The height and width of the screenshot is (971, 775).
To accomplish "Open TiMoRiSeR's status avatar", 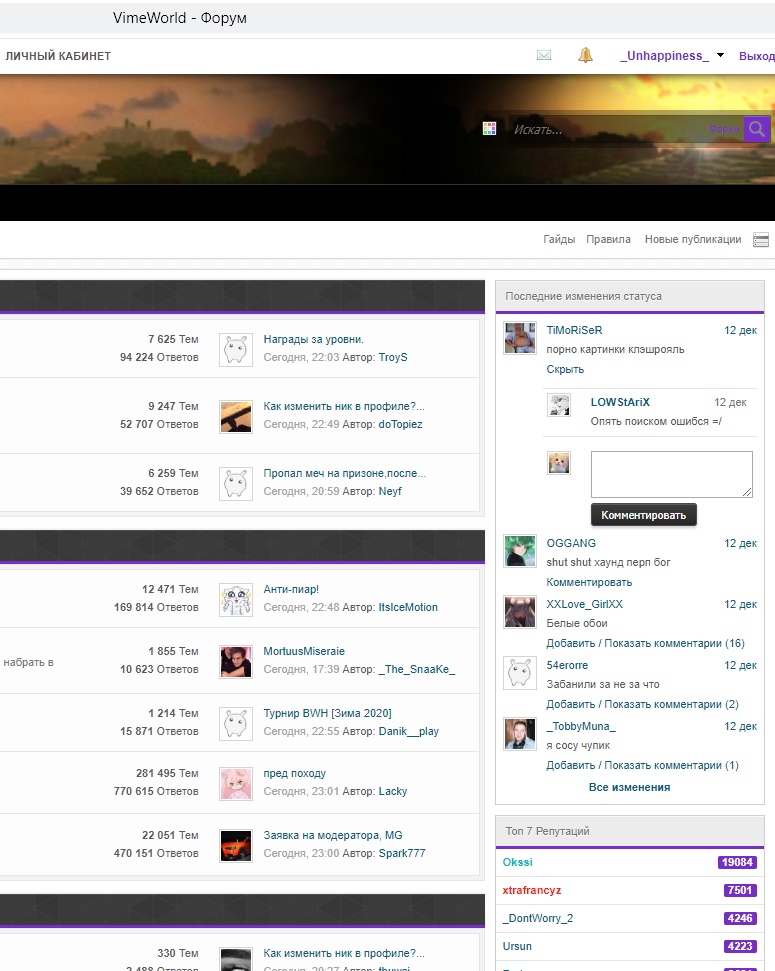I will 520,338.
